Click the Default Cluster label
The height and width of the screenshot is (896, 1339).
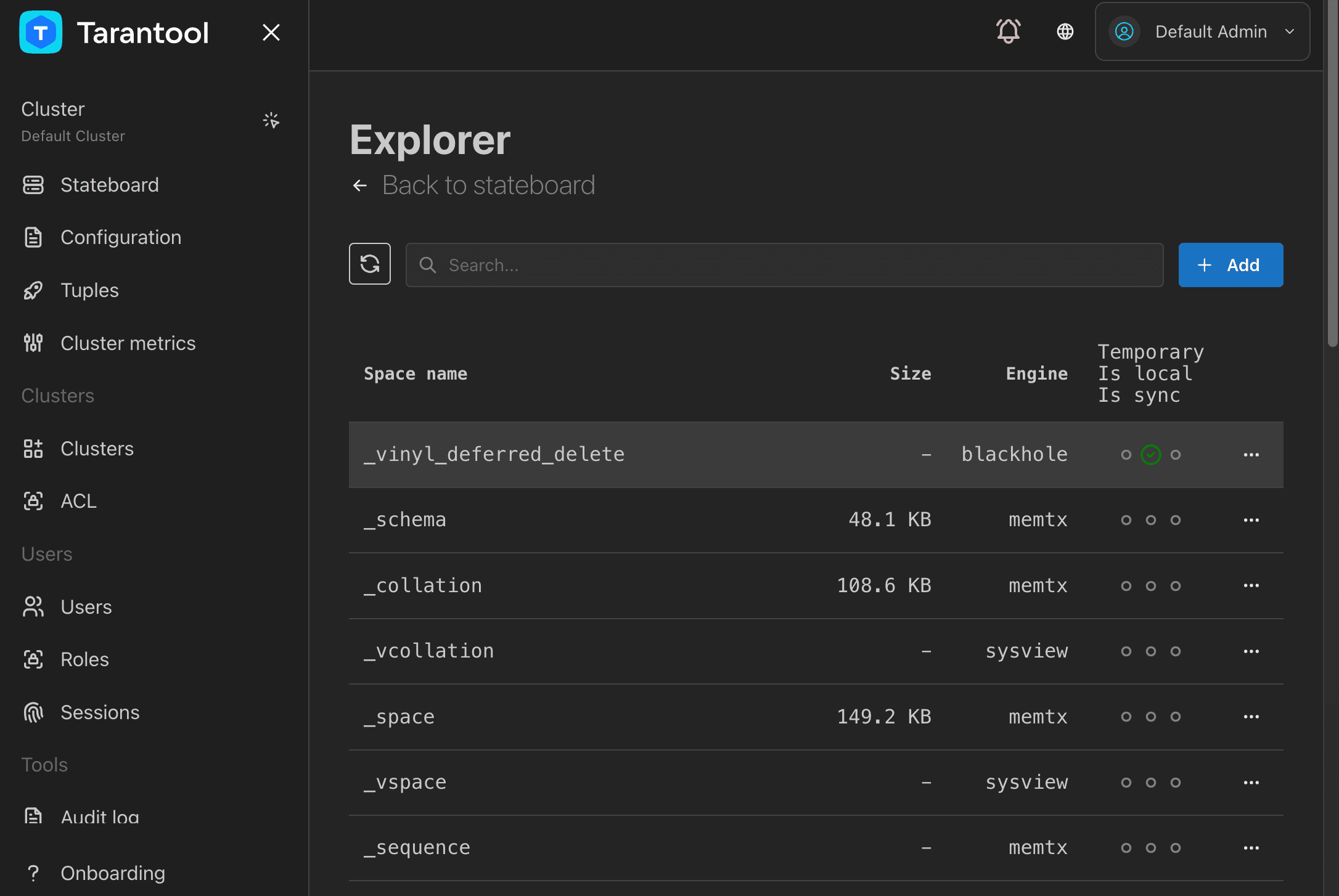(73, 136)
